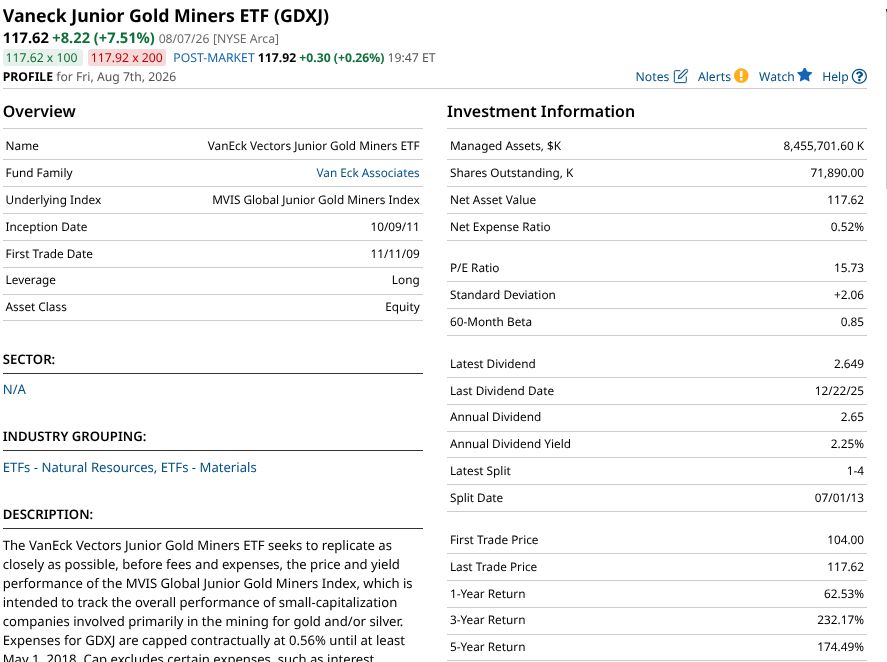
Task: Click the Annual Dividend Yield value 2.25%
Action: click(847, 444)
